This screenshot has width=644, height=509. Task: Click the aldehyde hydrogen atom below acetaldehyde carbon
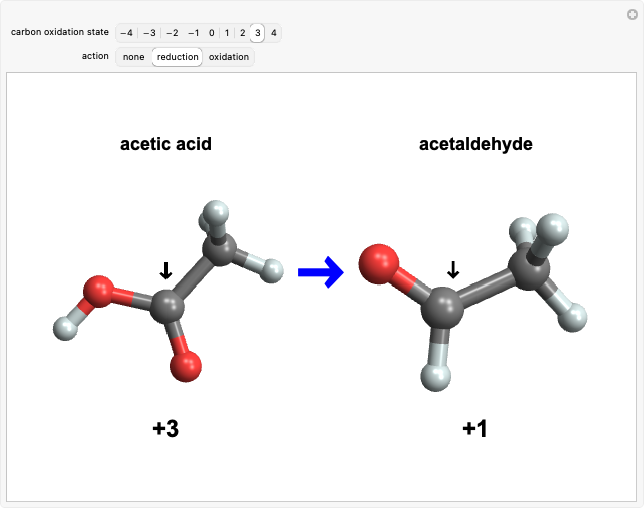pos(435,377)
